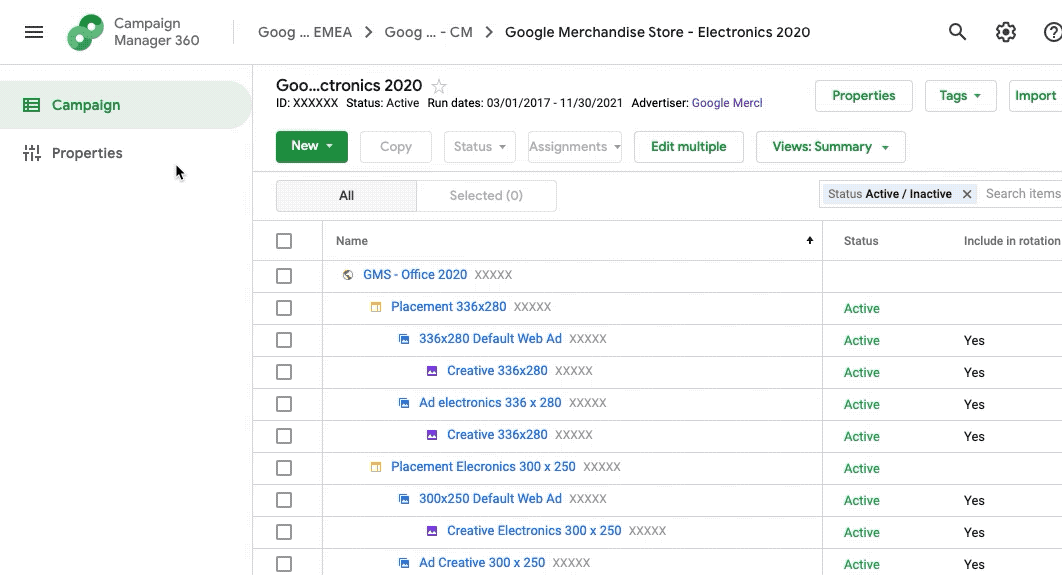Click the Campaign Manager 360 logo

[85, 32]
